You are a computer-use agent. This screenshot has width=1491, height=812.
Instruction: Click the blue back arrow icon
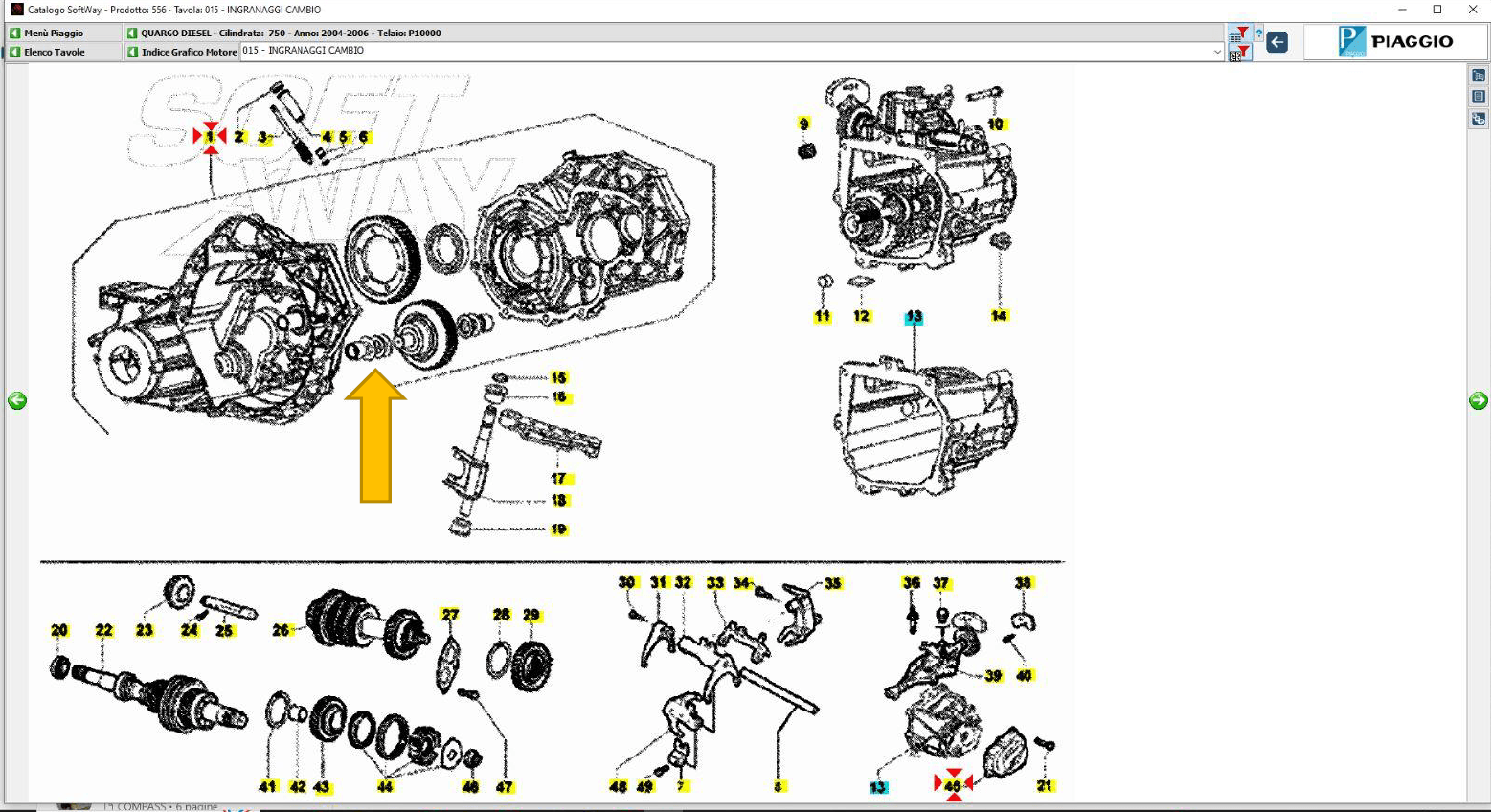tap(1276, 42)
